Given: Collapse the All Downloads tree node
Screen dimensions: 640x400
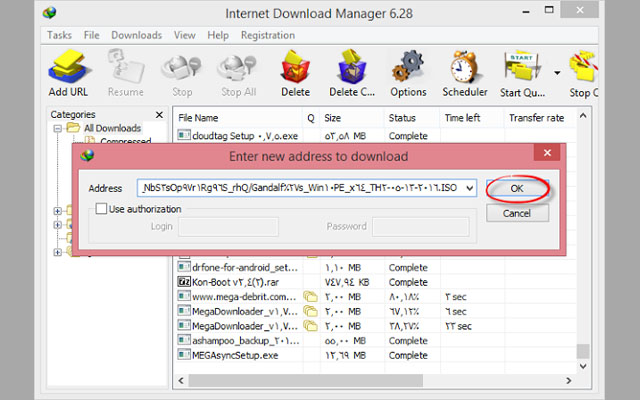Looking at the screenshot, I should [58, 129].
